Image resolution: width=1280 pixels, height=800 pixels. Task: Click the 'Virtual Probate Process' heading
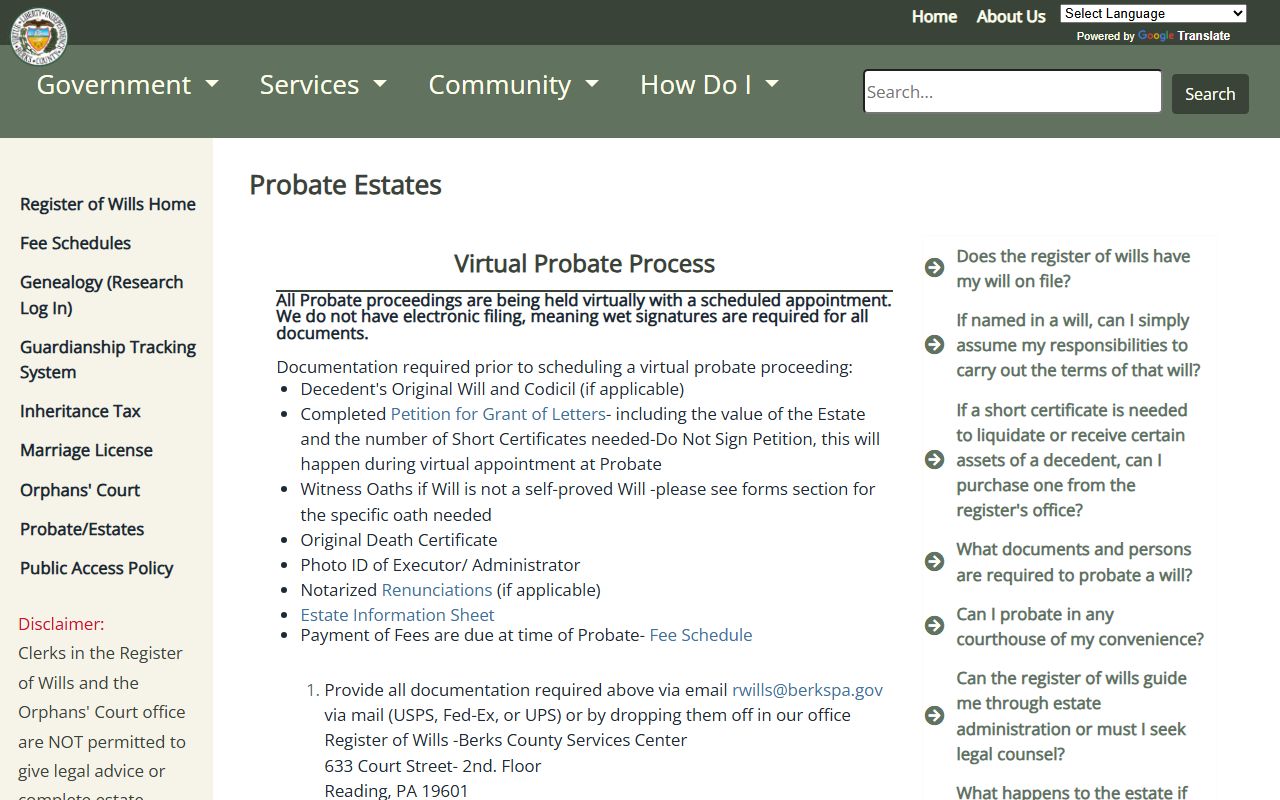(584, 264)
